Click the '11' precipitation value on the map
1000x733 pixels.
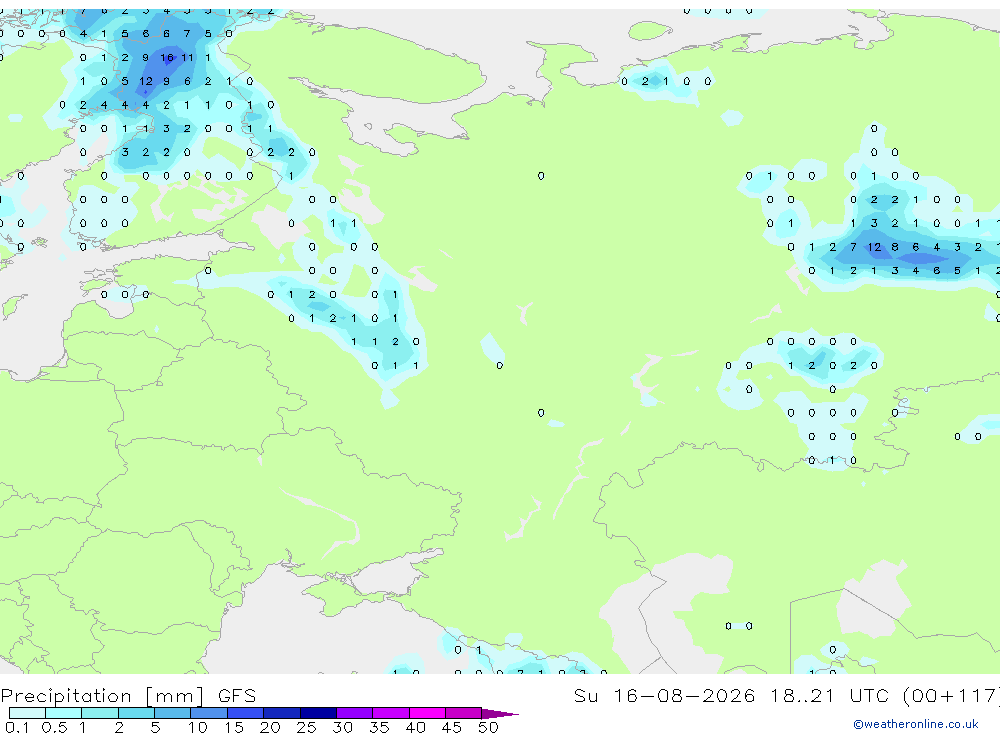tap(188, 57)
